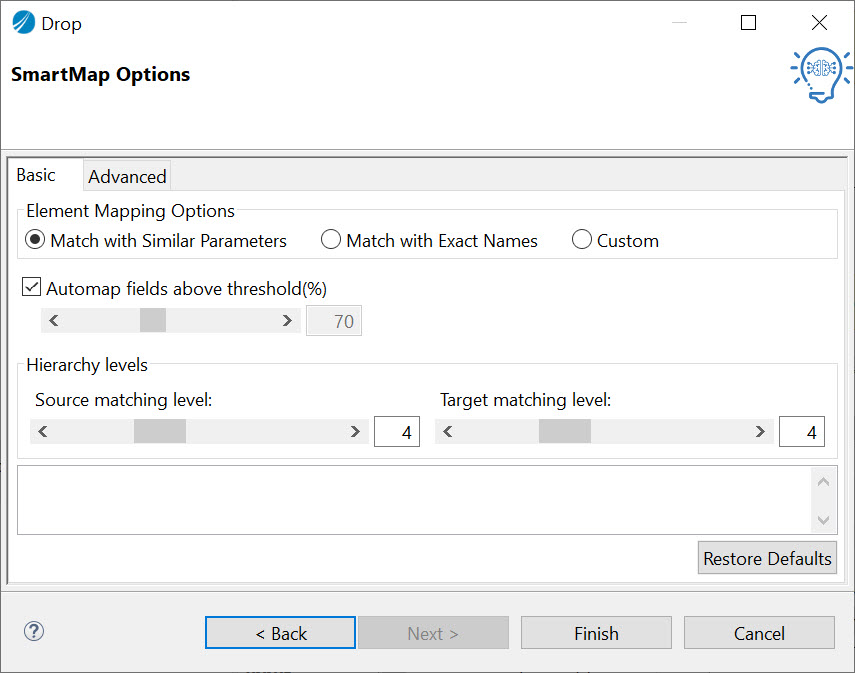The image size is (855, 673).
Task: Click the Drop app logo icon
Action: 23,23
